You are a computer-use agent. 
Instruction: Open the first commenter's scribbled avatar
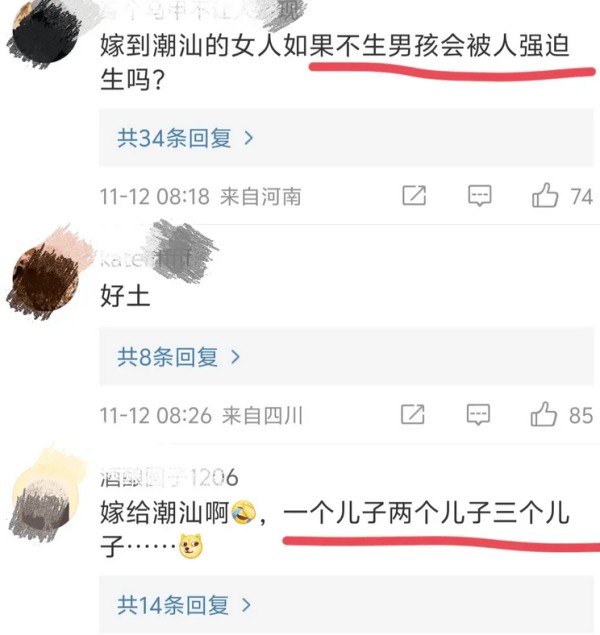coord(45,34)
